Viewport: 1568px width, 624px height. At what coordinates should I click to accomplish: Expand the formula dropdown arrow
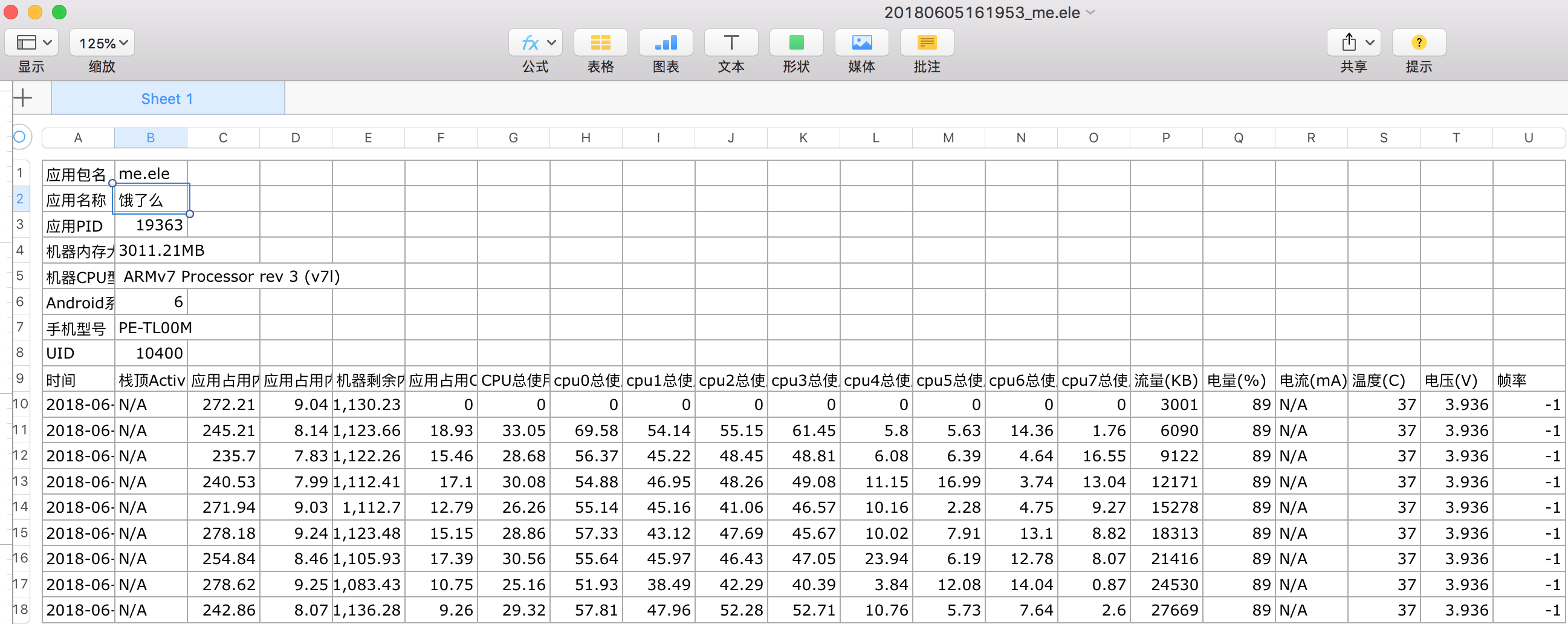pos(551,42)
